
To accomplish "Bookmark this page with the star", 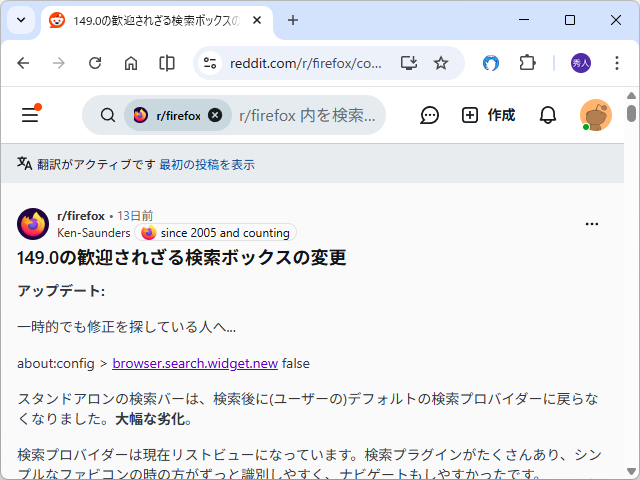I will (441, 63).
